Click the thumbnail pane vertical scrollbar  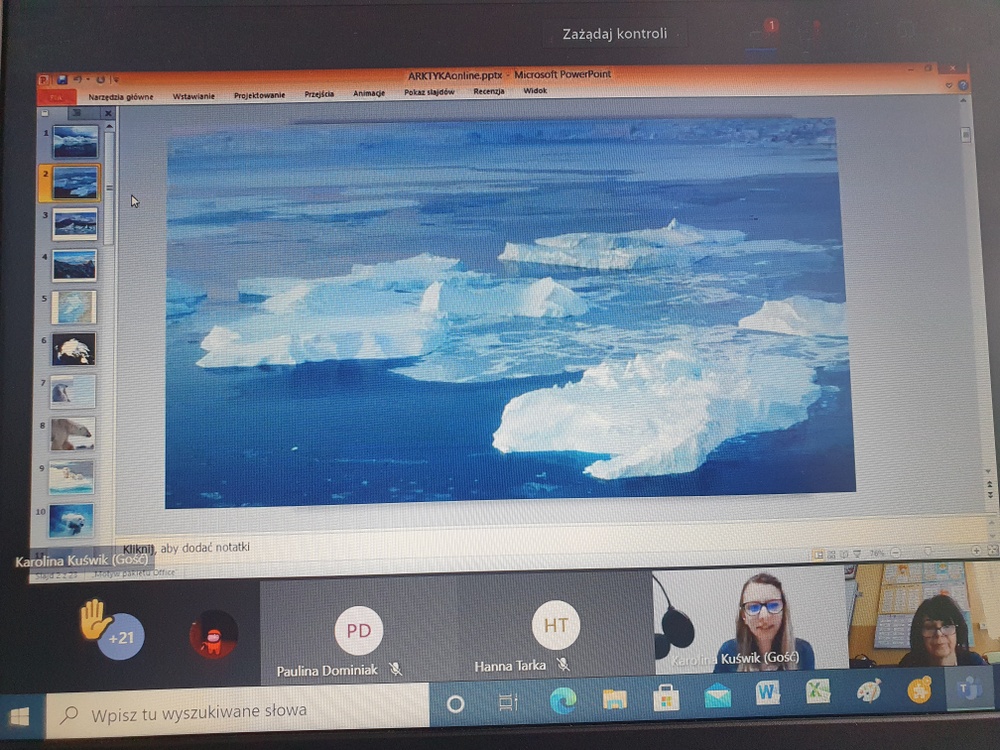[109, 189]
